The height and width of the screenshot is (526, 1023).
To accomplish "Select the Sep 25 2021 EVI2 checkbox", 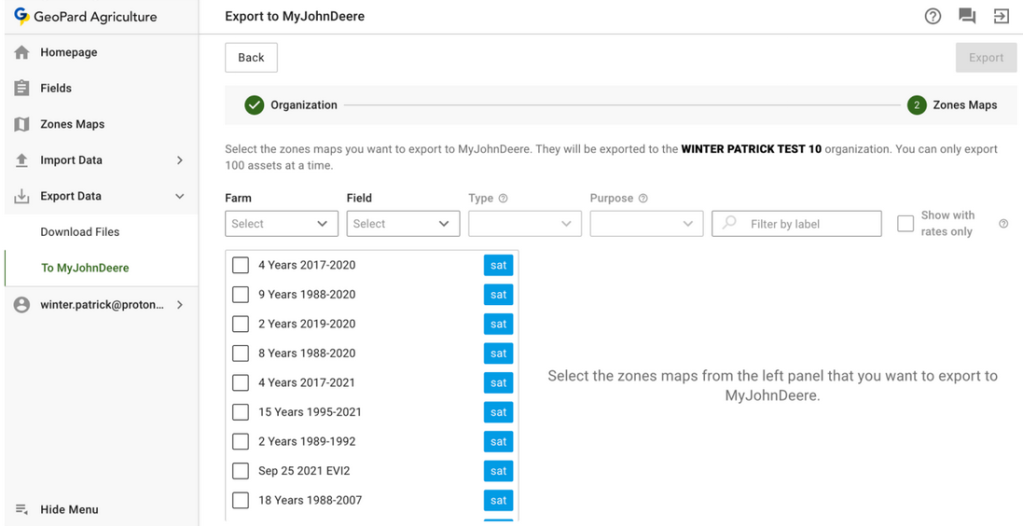I will [x=240, y=471].
